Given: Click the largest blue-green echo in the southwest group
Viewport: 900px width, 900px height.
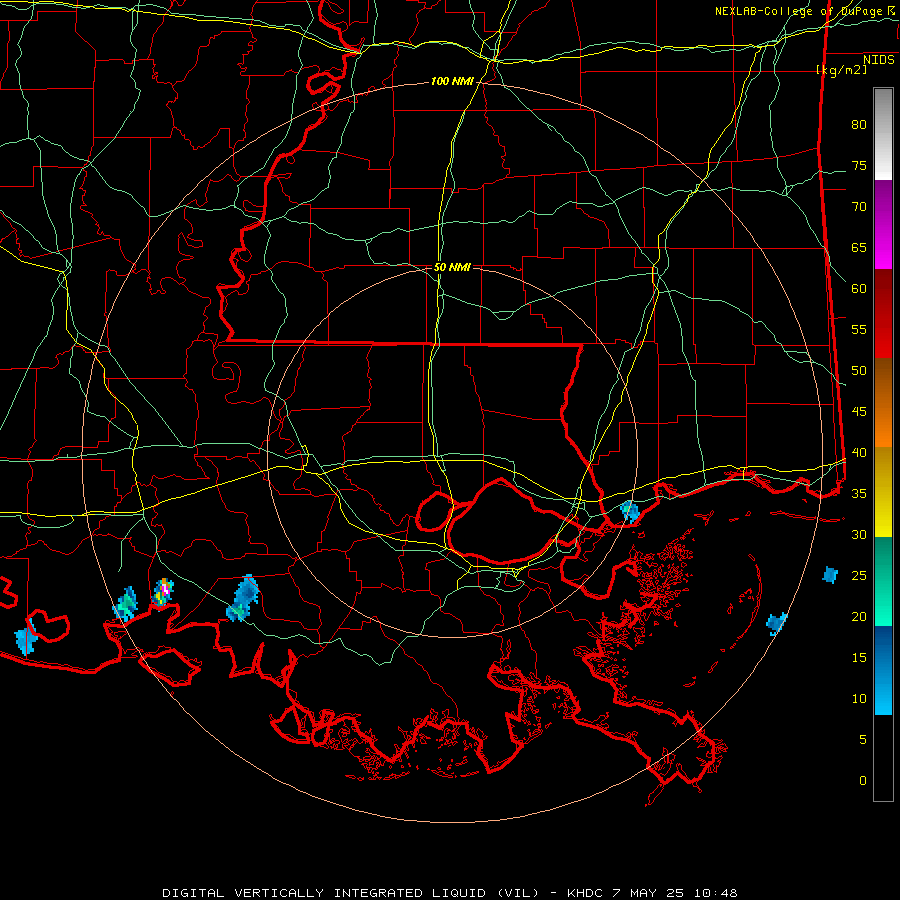Looking at the screenshot, I should (x=243, y=598).
